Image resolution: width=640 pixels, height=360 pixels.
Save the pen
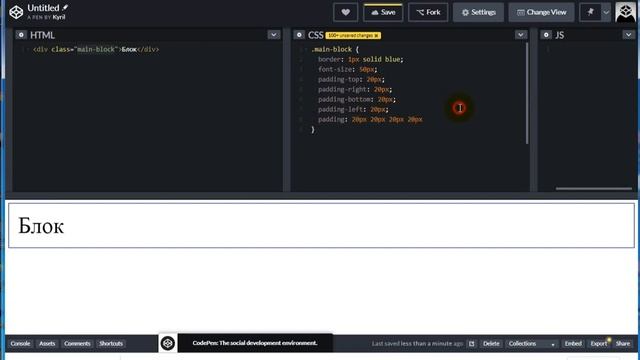[383, 12]
